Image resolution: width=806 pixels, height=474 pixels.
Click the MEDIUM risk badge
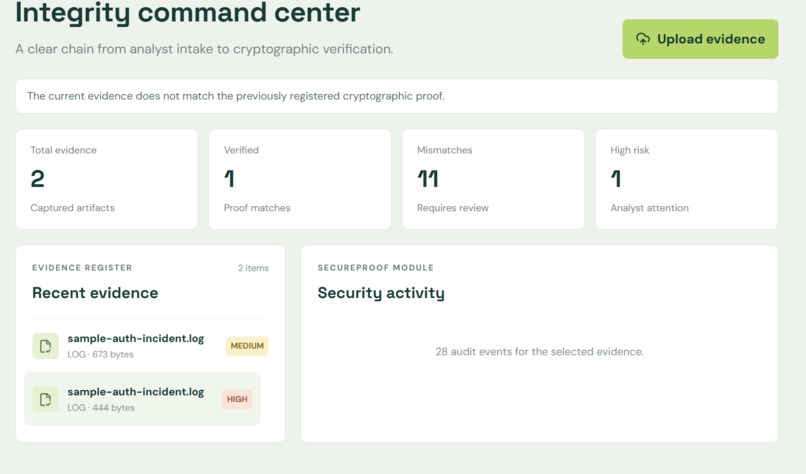(x=247, y=346)
